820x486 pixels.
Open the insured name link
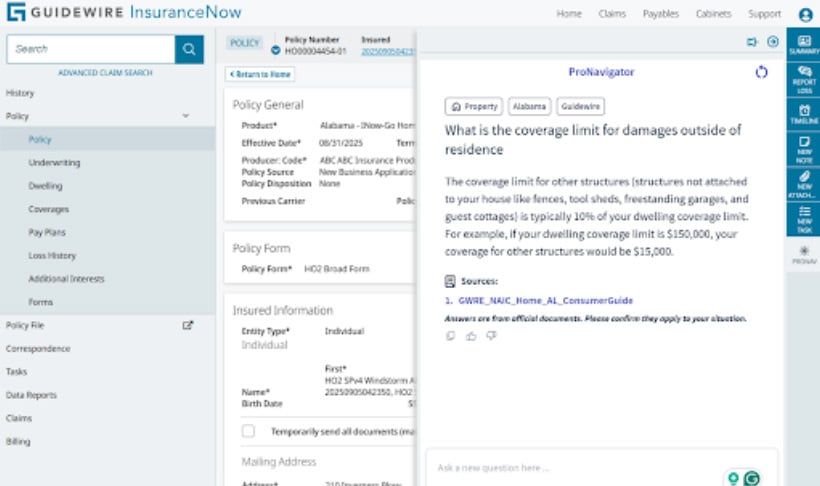(x=388, y=51)
